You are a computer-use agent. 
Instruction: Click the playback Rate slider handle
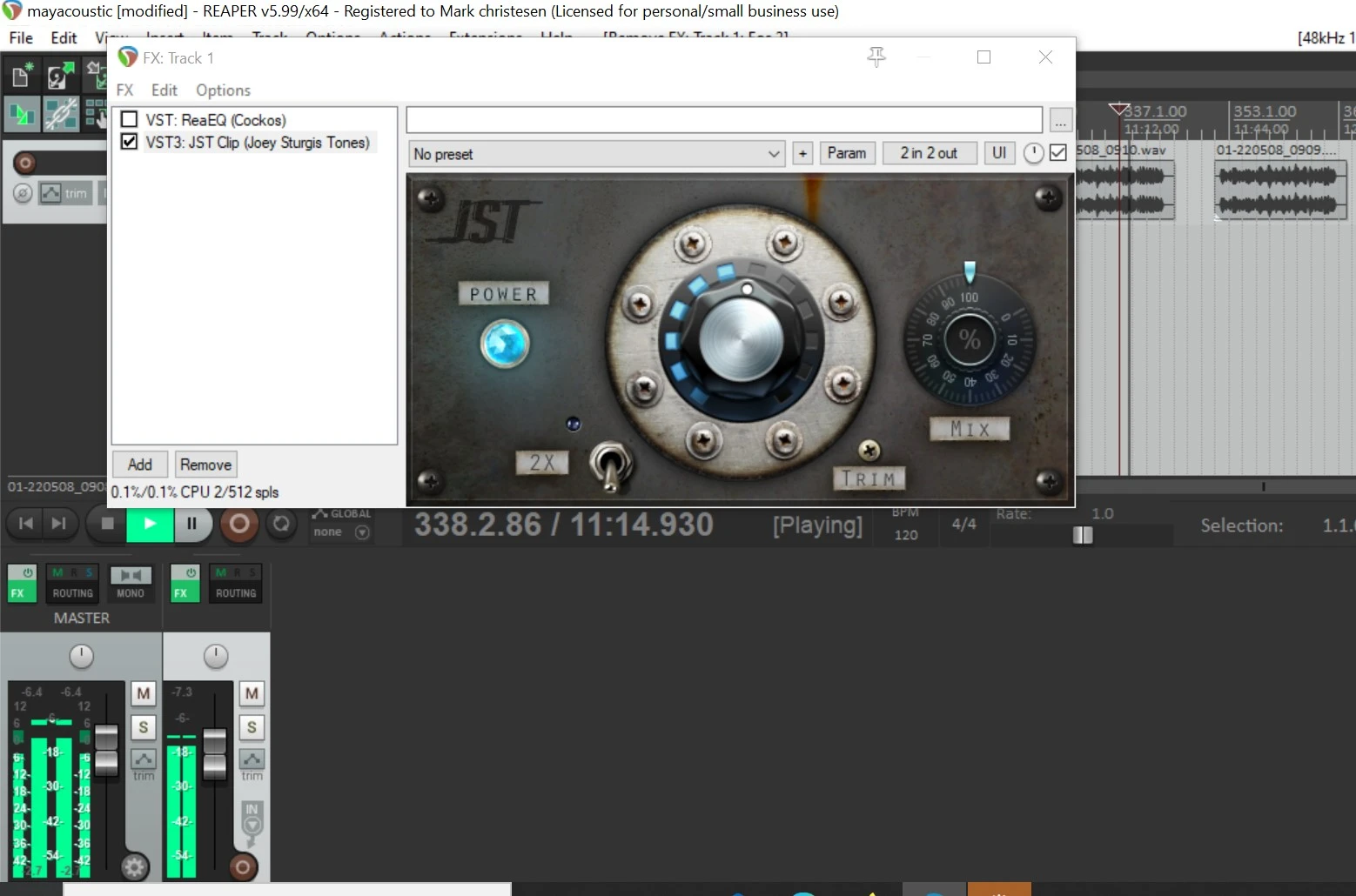point(1083,535)
